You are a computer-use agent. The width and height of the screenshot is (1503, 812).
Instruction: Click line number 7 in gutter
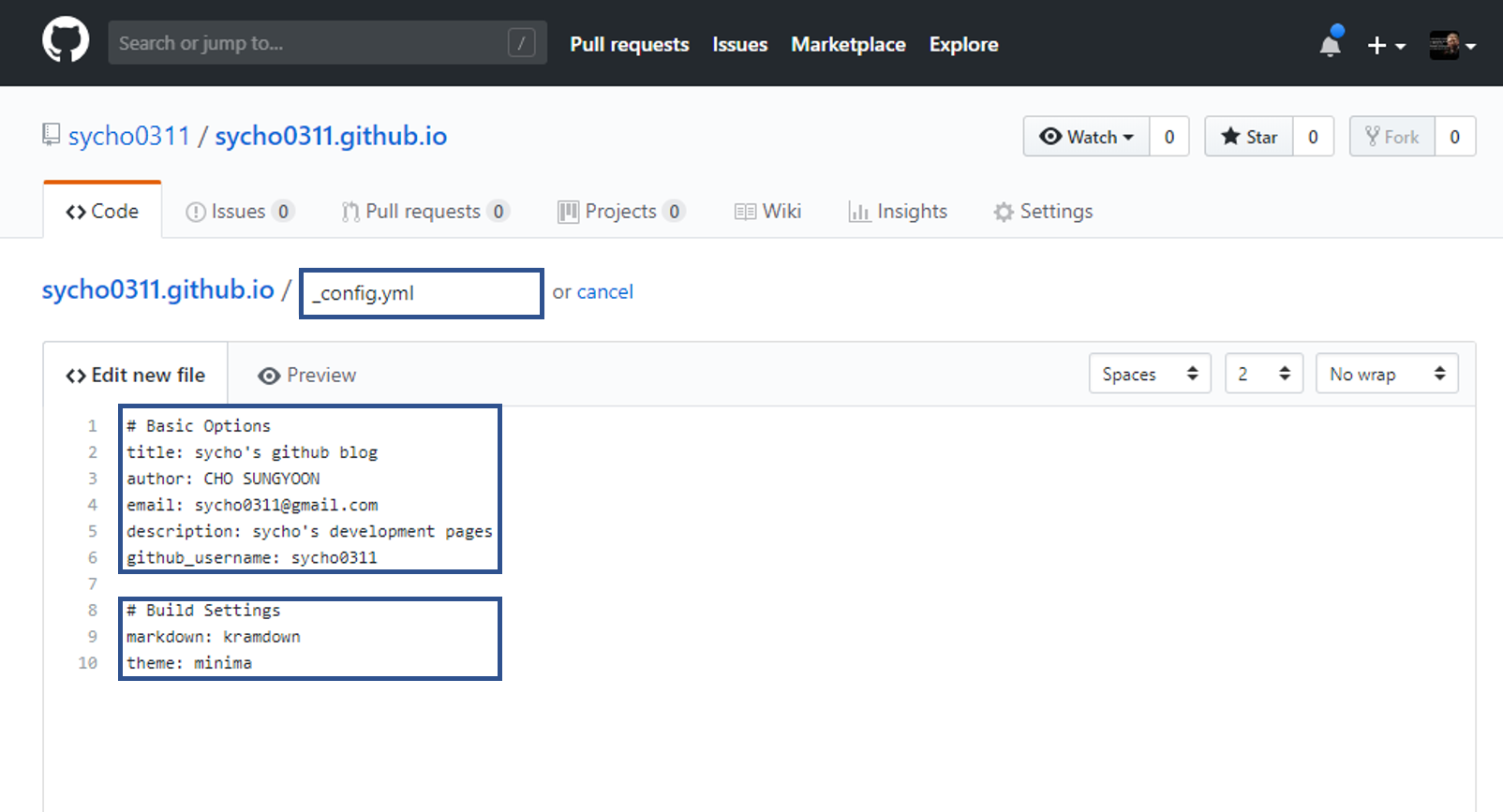[92, 583]
